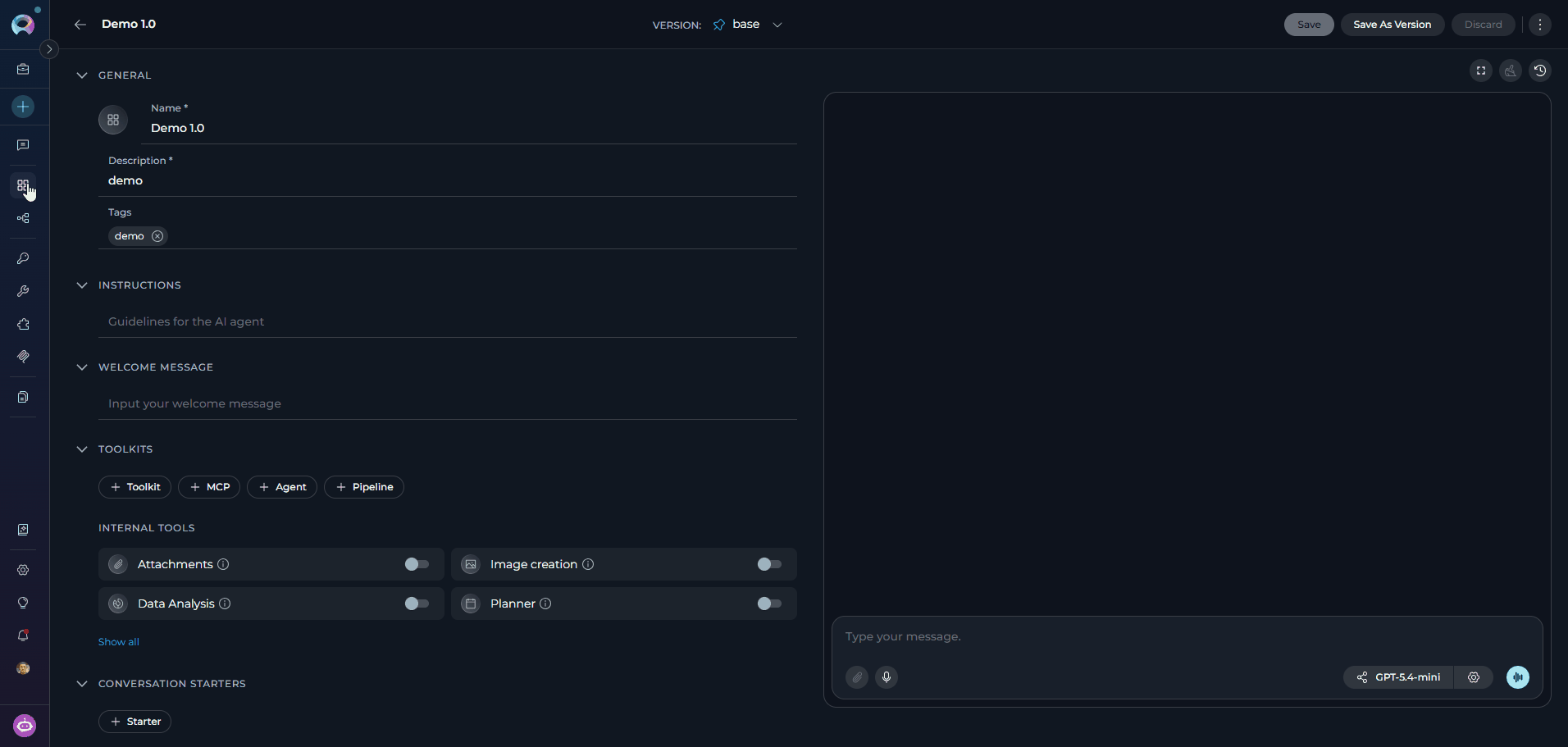Collapse the INSTRUCTIONS section
1568x747 pixels.
tap(82, 285)
